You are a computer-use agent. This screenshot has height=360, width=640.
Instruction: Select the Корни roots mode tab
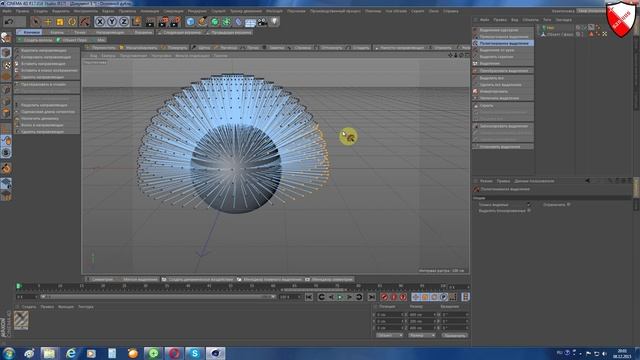click(x=57, y=32)
